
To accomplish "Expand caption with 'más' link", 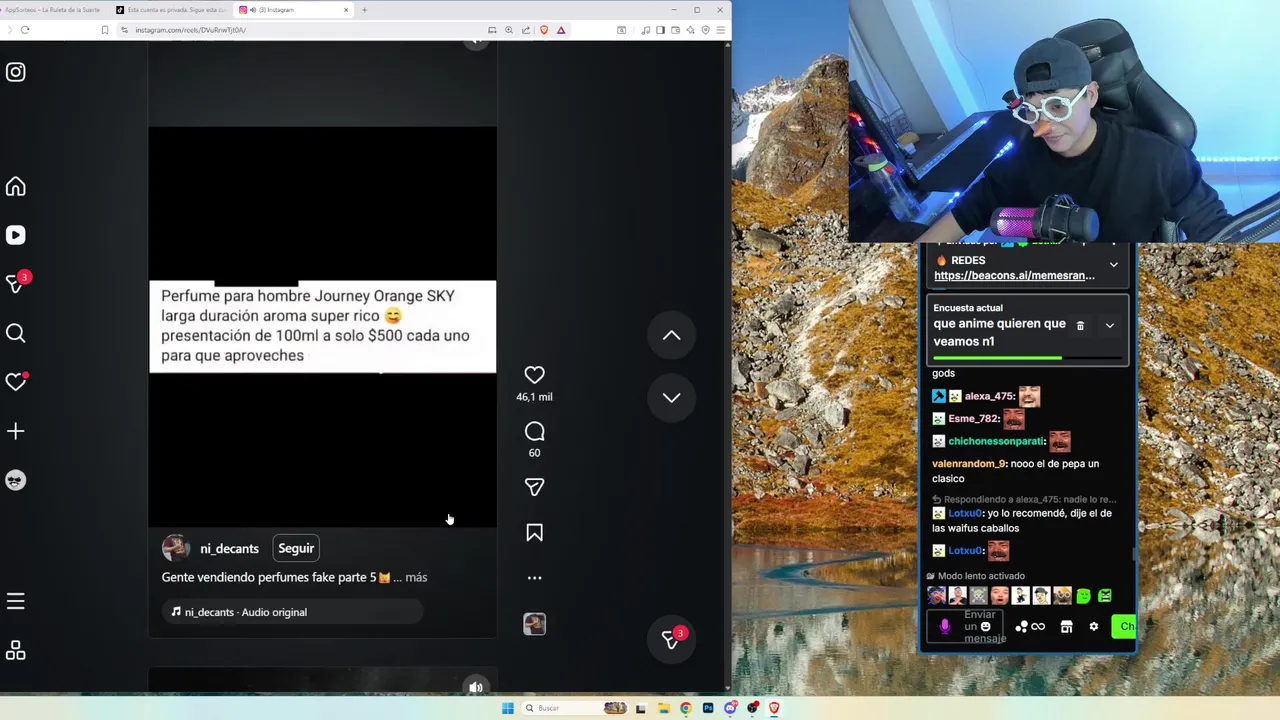I will tap(416, 577).
